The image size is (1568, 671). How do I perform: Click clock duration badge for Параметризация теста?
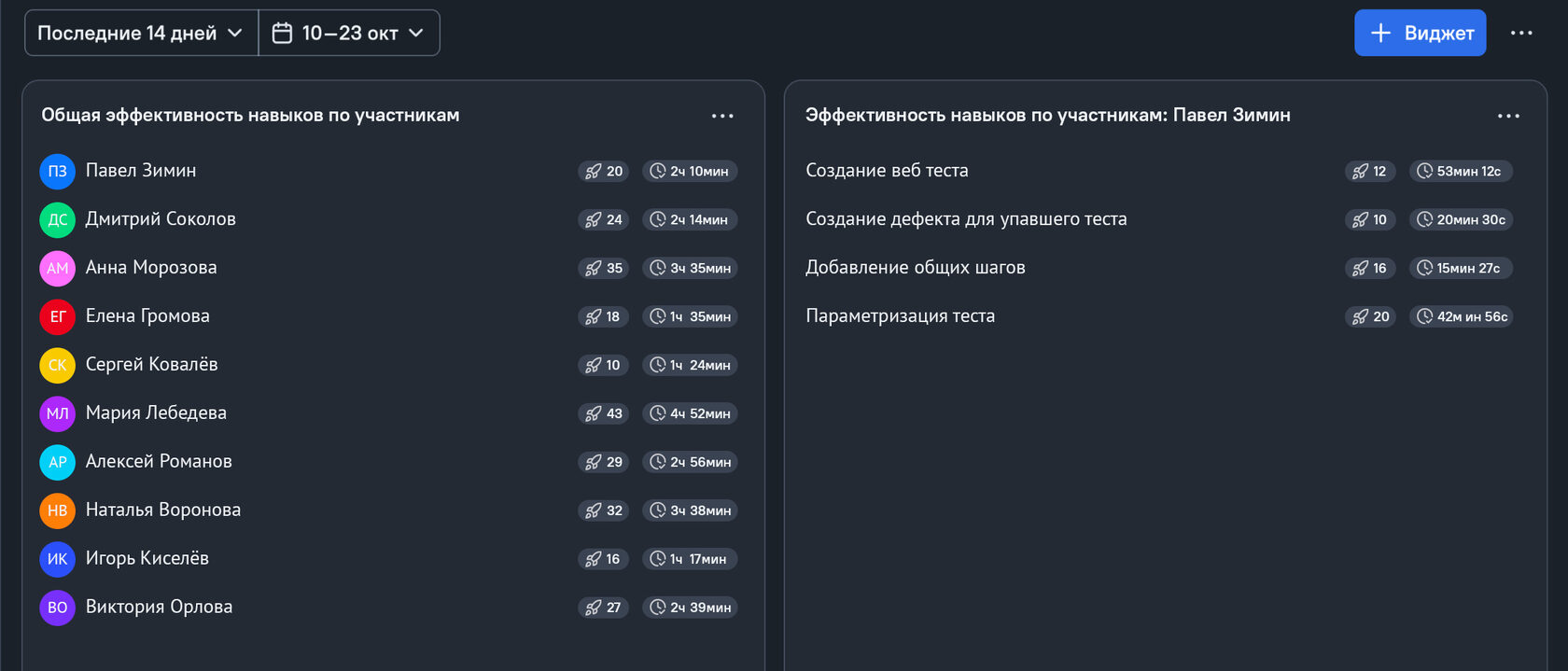pos(1461,316)
